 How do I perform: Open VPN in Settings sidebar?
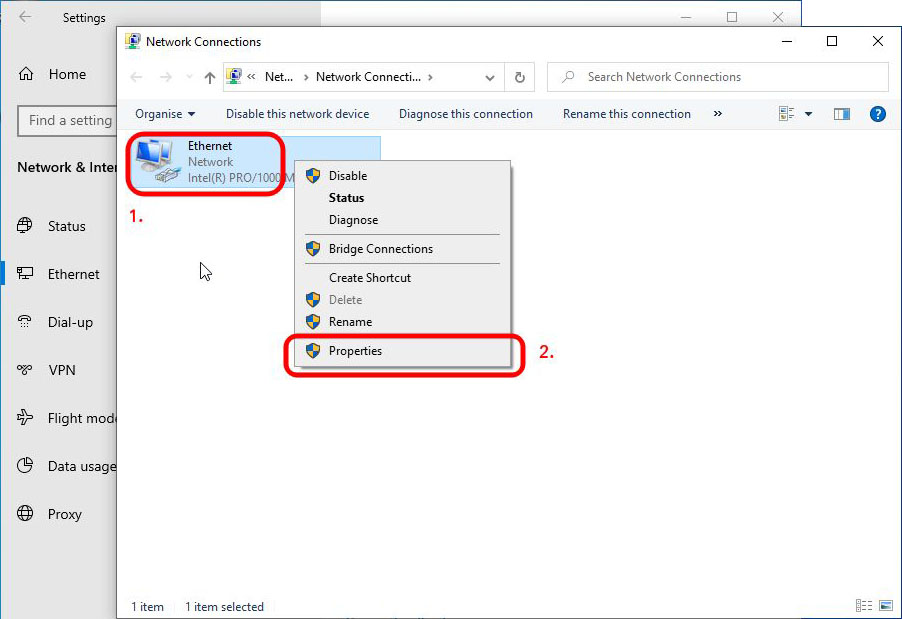point(62,370)
